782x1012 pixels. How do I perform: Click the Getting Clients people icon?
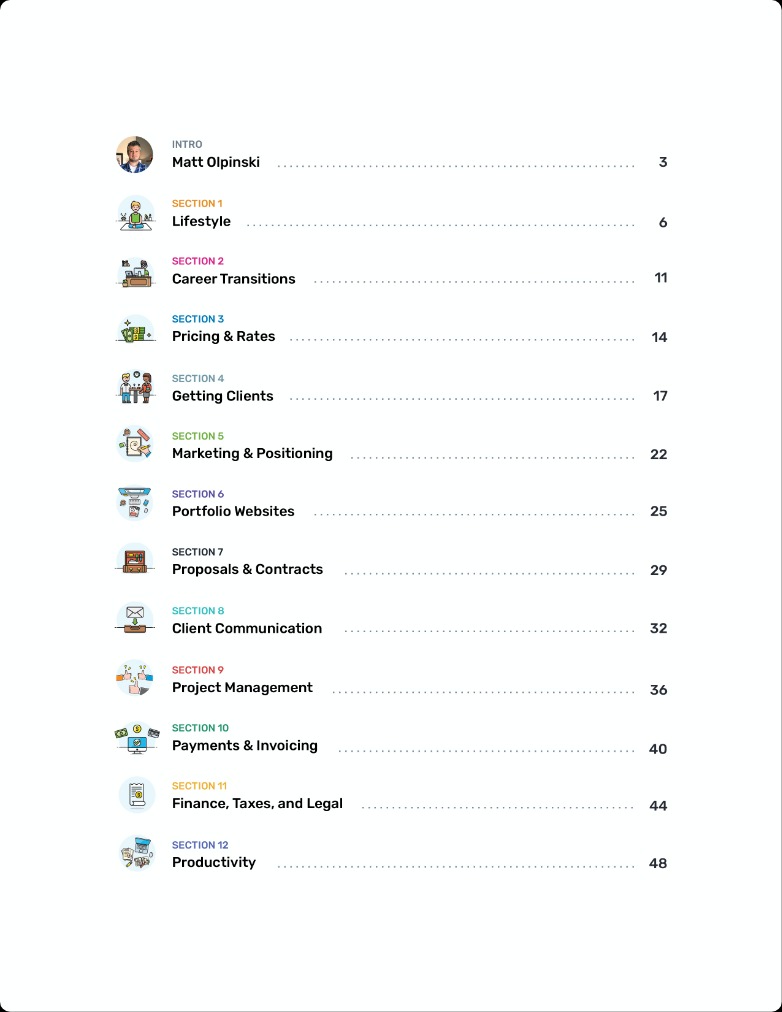[x=135, y=387]
